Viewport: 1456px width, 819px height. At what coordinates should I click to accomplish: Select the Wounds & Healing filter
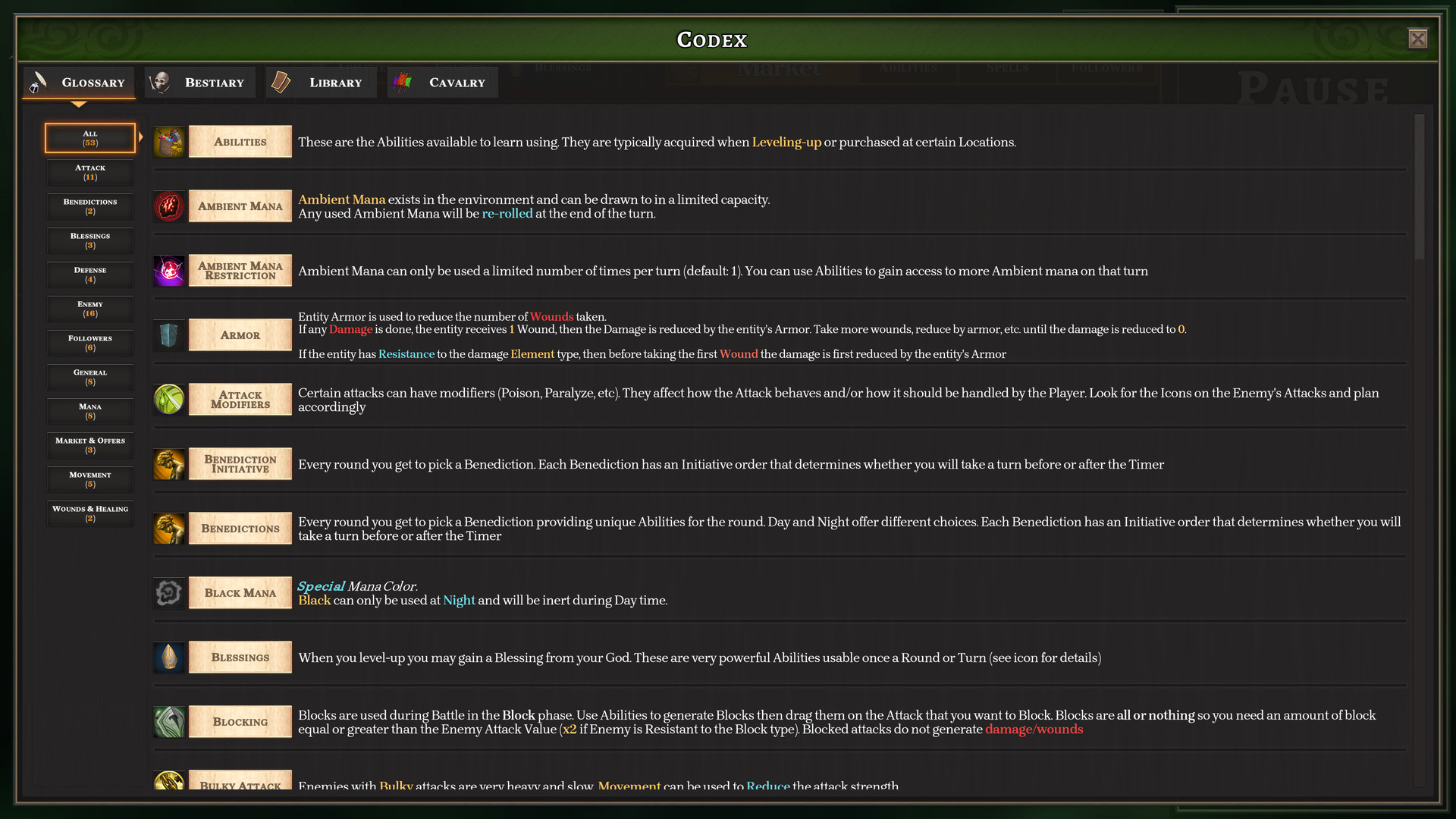point(90,513)
